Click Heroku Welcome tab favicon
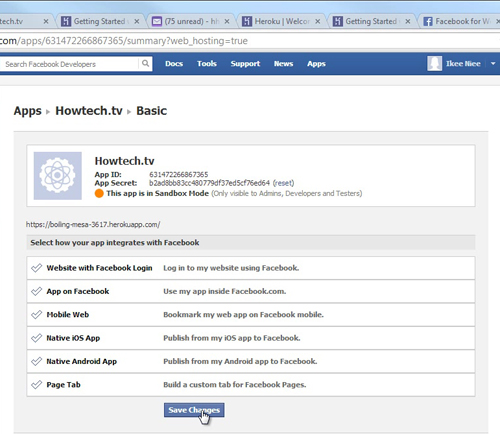The width and height of the screenshot is (500, 434). click(x=247, y=21)
